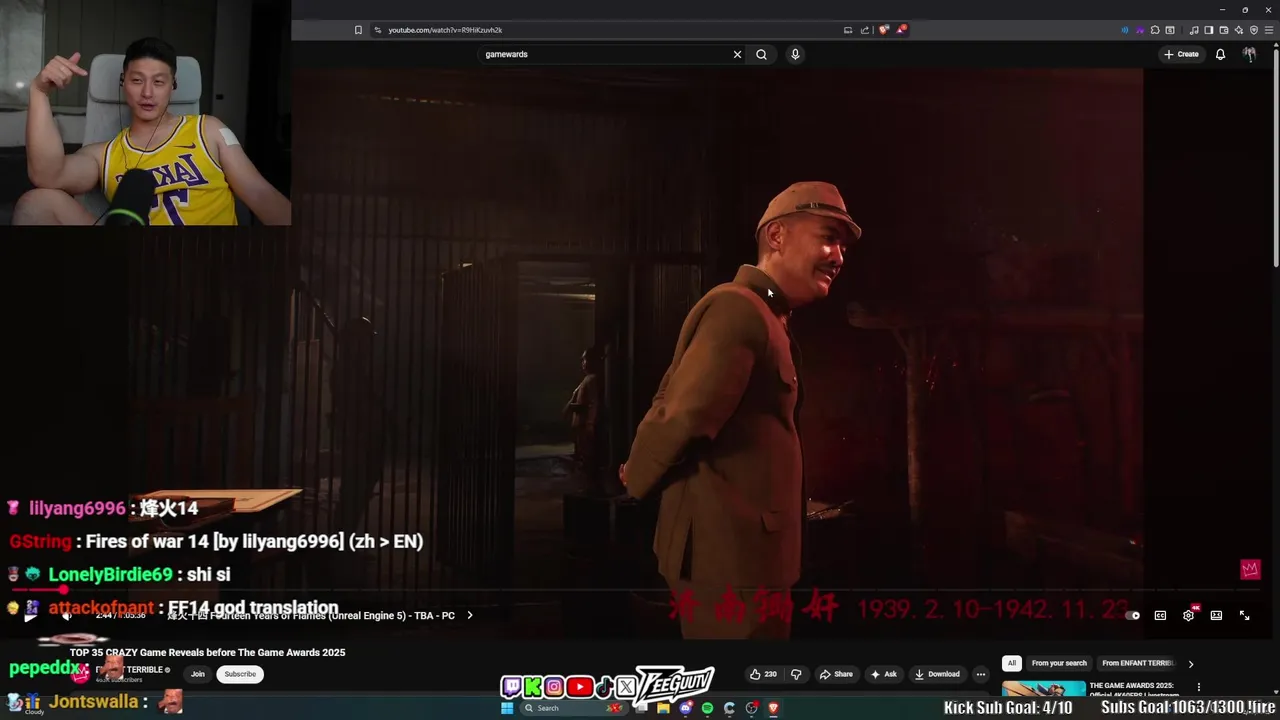This screenshot has width=1280, height=720.
Task: Click the Download button under video
Action: [937, 674]
